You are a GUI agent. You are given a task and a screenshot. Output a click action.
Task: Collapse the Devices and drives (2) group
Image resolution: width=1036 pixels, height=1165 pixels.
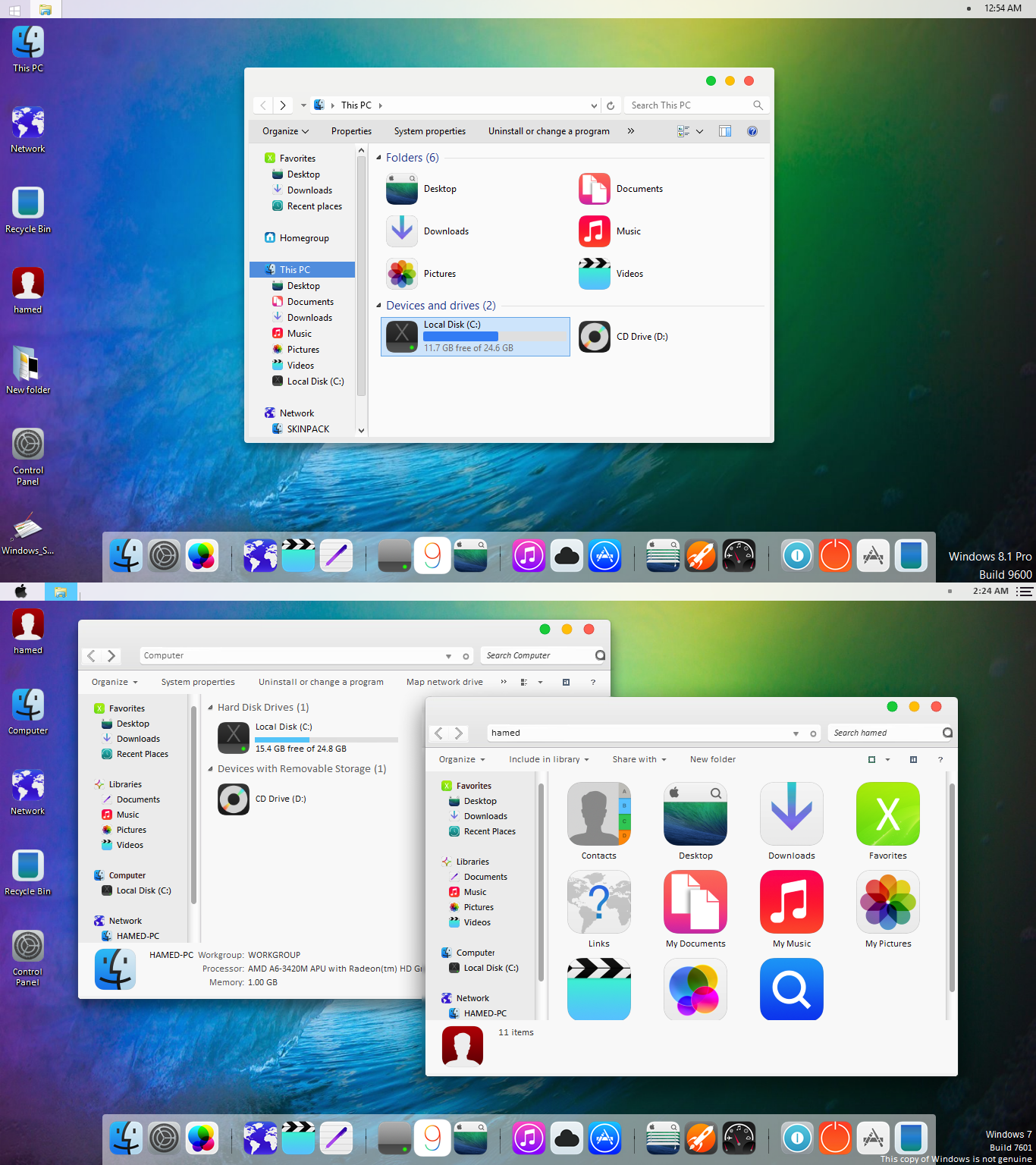[x=378, y=306]
